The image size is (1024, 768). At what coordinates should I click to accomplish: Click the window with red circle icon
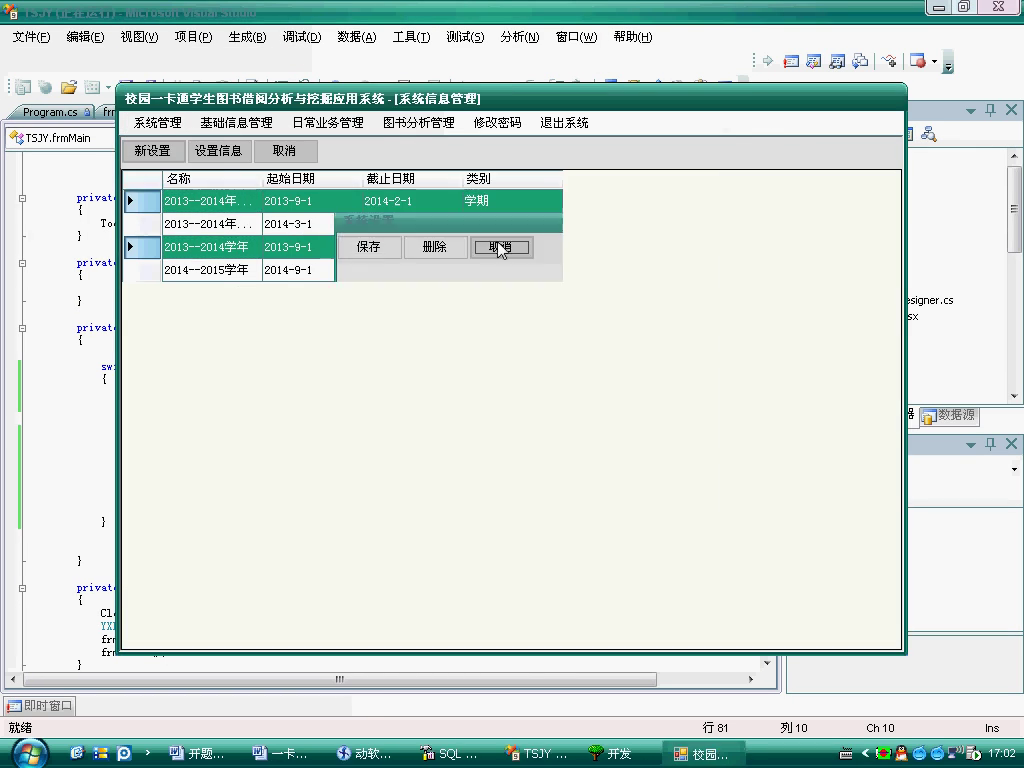918,61
